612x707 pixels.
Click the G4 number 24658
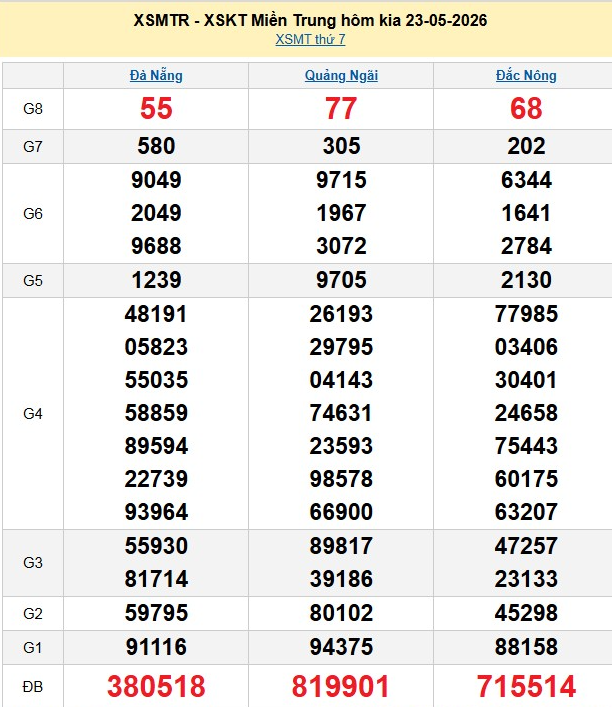coord(526,413)
